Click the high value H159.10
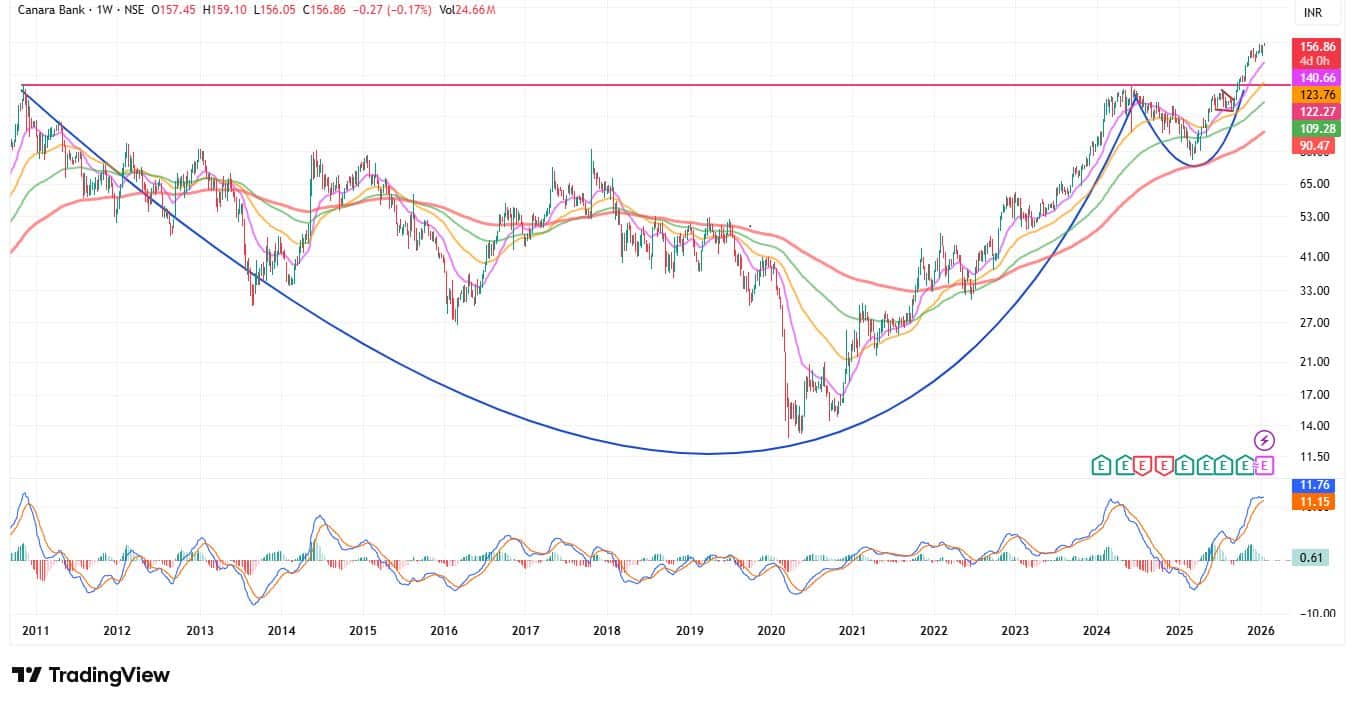 (x=225, y=10)
